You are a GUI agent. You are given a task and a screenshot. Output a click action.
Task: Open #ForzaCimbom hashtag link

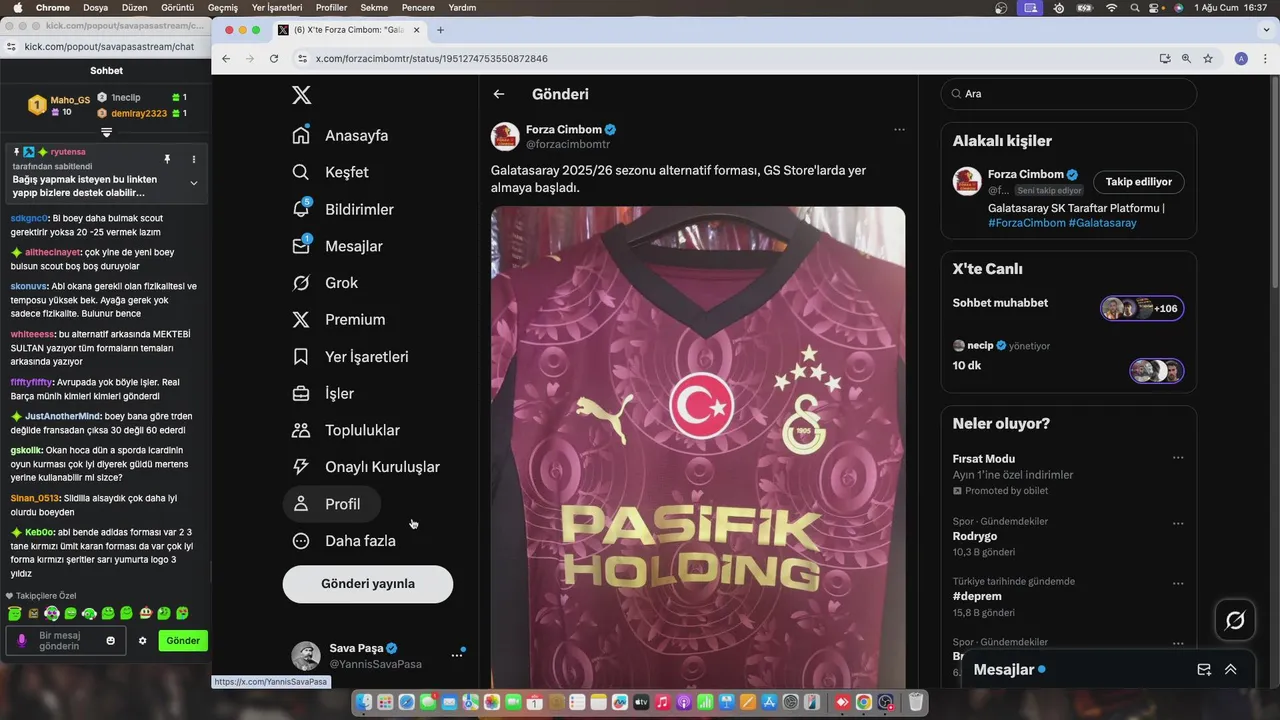click(x=1026, y=223)
